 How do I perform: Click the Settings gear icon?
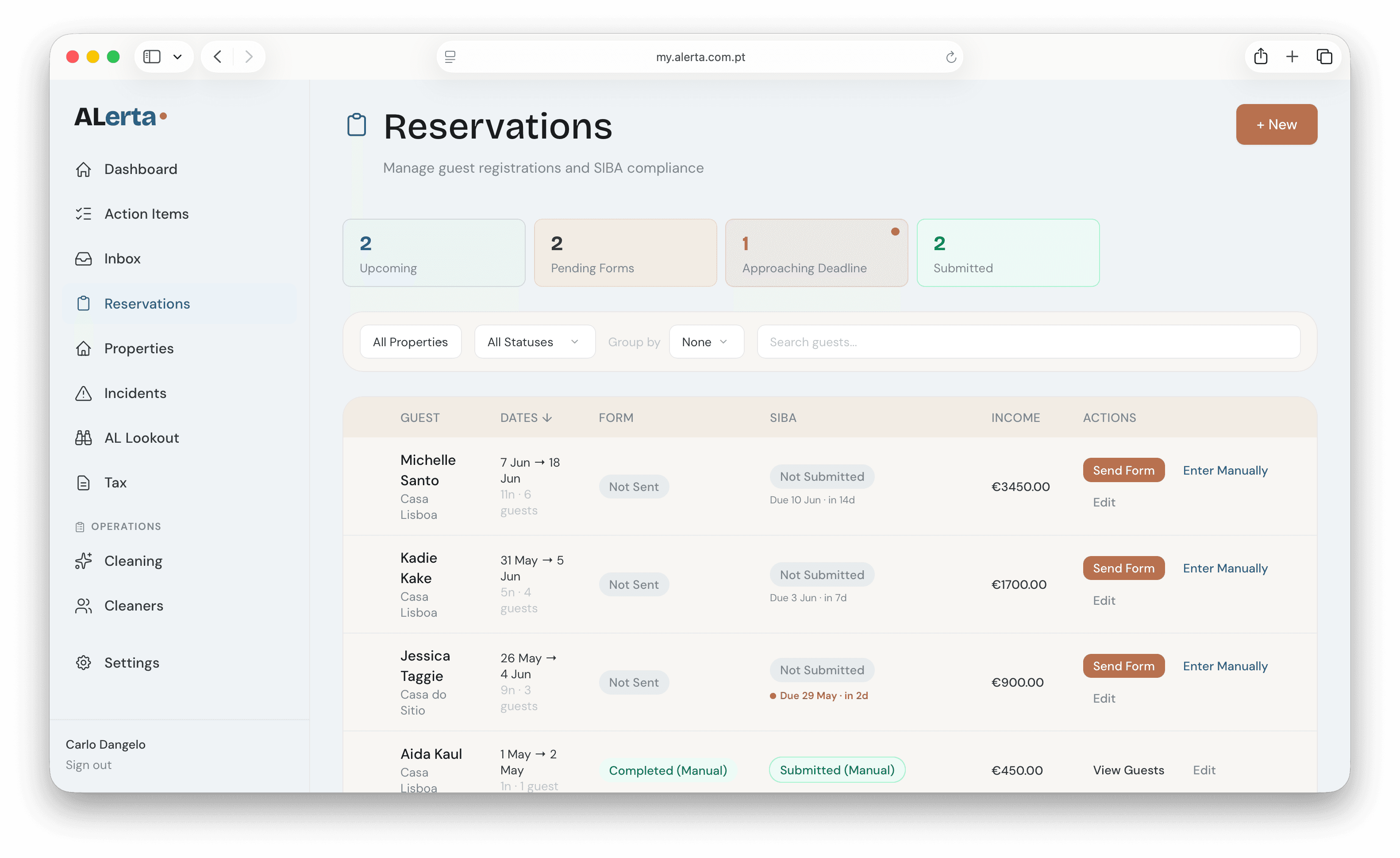(x=84, y=663)
